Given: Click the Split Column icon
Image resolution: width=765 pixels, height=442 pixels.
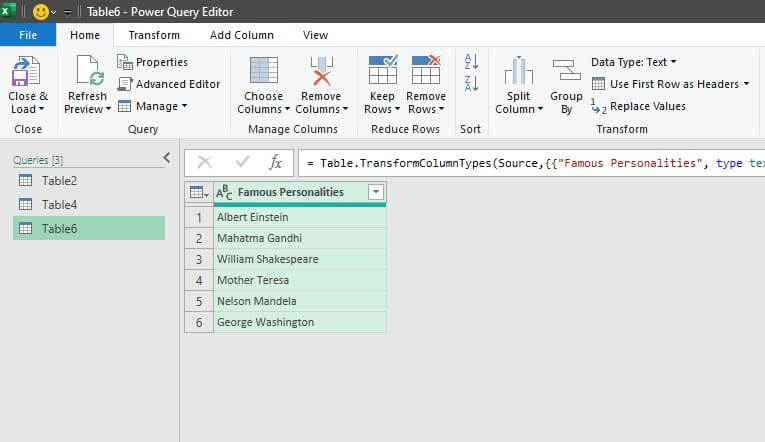Looking at the screenshot, I should click(519, 71).
